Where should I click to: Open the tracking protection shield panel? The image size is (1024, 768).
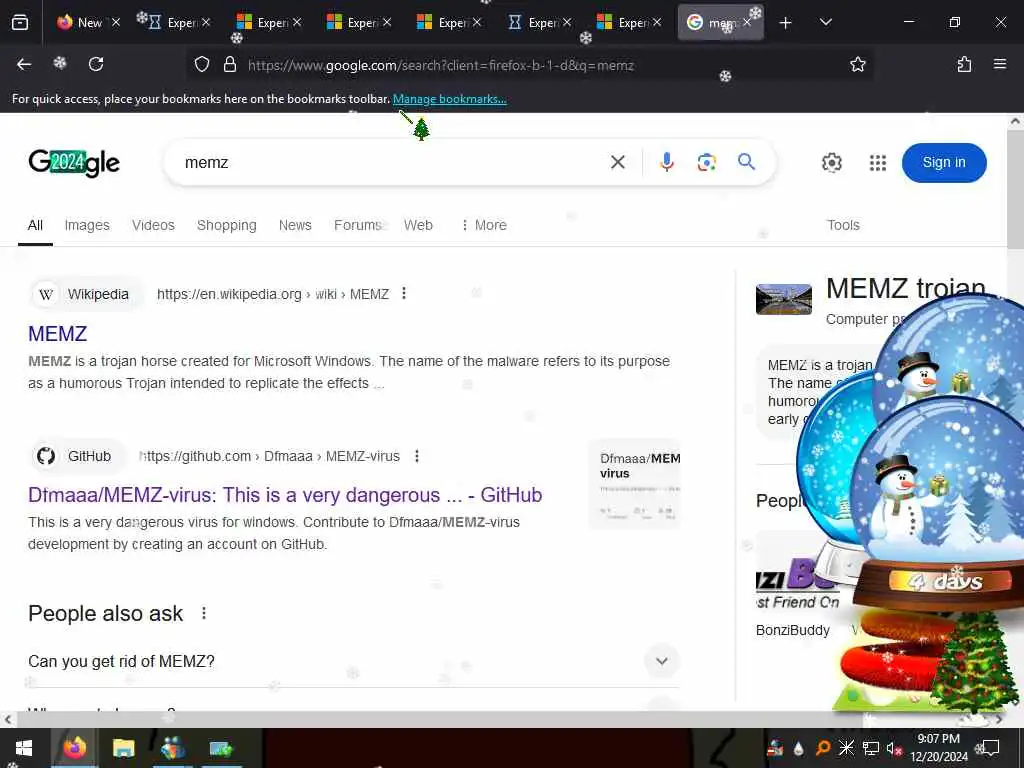[x=202, y=65]
